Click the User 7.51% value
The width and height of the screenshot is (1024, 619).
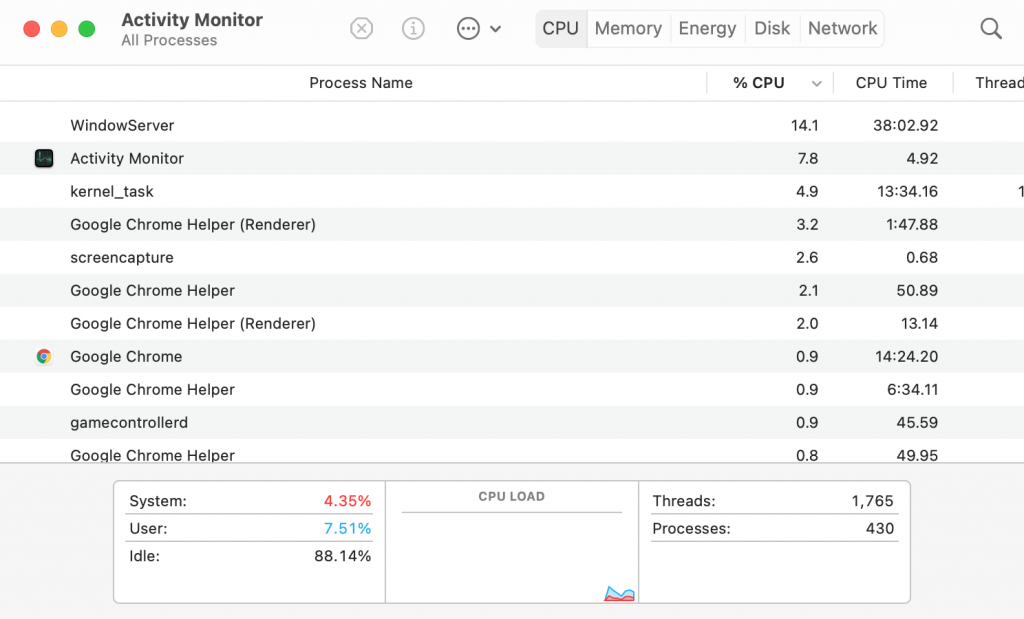[x=347, y=528]
